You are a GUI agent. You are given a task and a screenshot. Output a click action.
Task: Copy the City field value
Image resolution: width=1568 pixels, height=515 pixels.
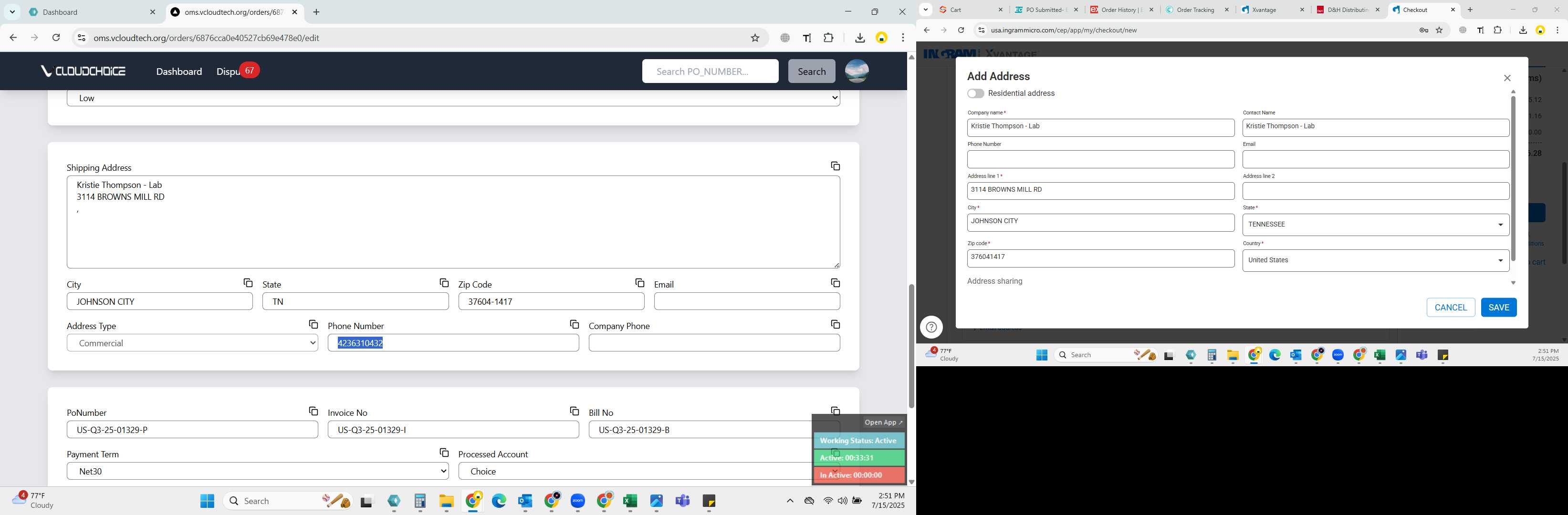pos(248,283)
